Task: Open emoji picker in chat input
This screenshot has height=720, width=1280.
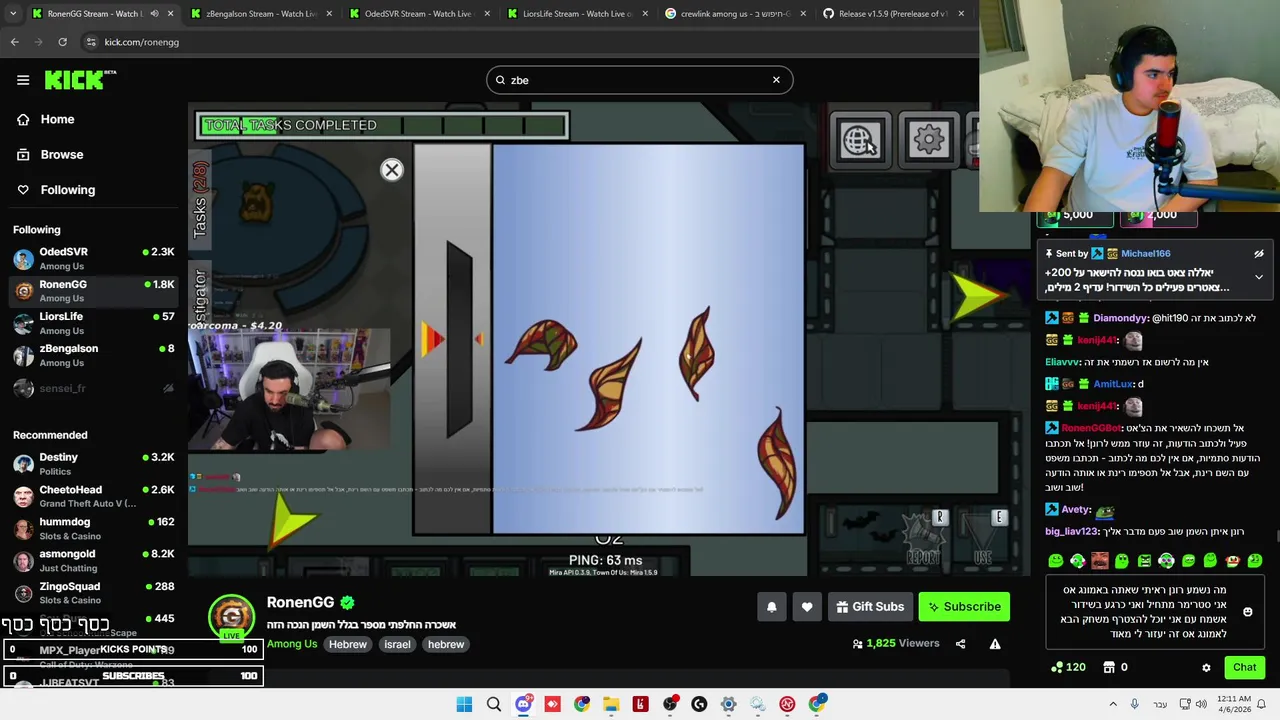Action: (x=1247, y=612)
